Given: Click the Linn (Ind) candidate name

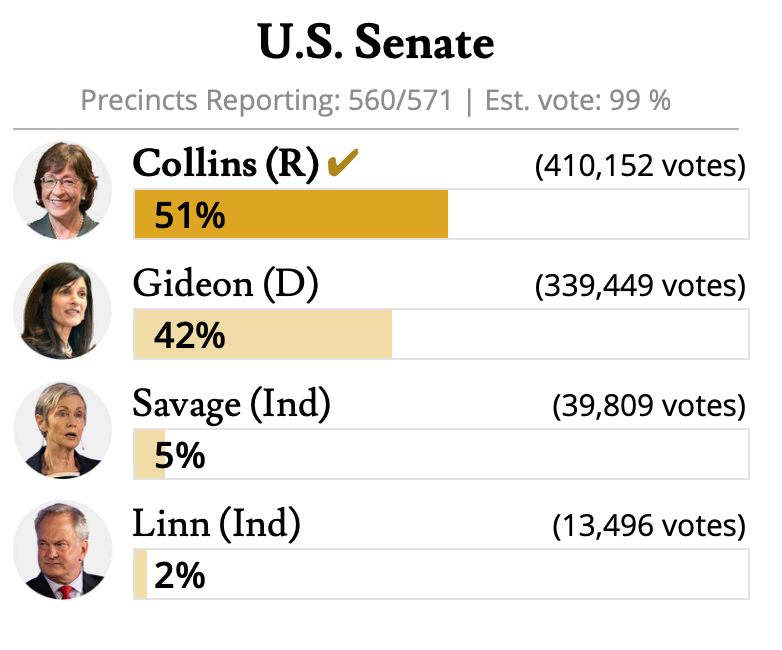Looking at the screenshot, I should tap(216, 524).
